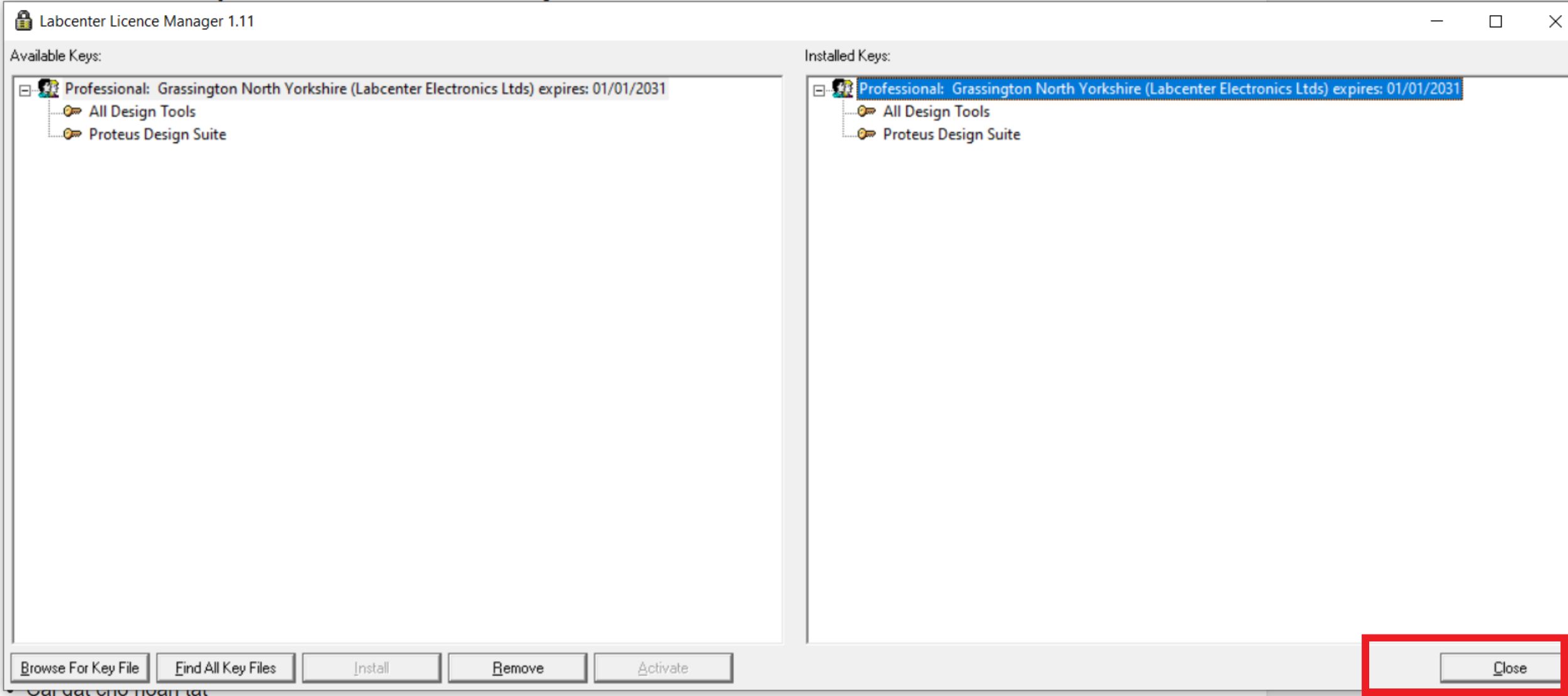Click the greyed Install button
Image resolution: width=1568 pixels, height=696 pixels.
coord(371,668)
